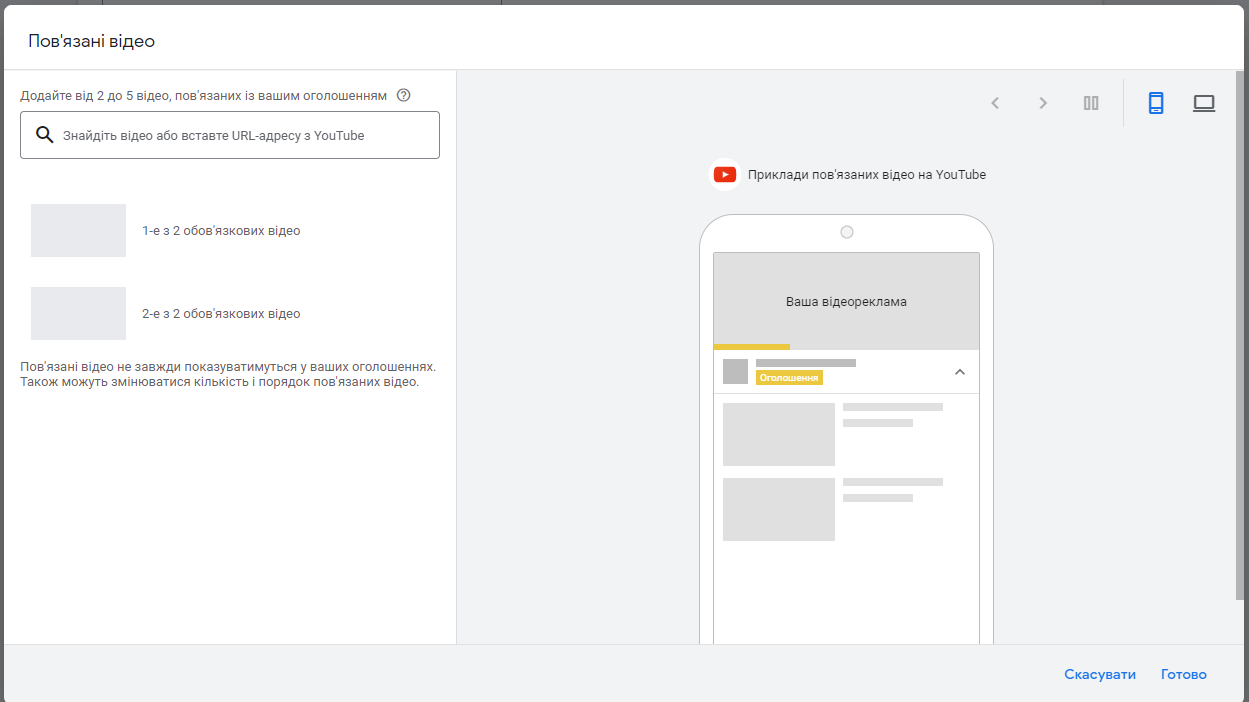Viewport: 1249px width, 702px height.
Task: Click "2-е з 2 обов'язкових відео" text
Action: click(221, 314)
